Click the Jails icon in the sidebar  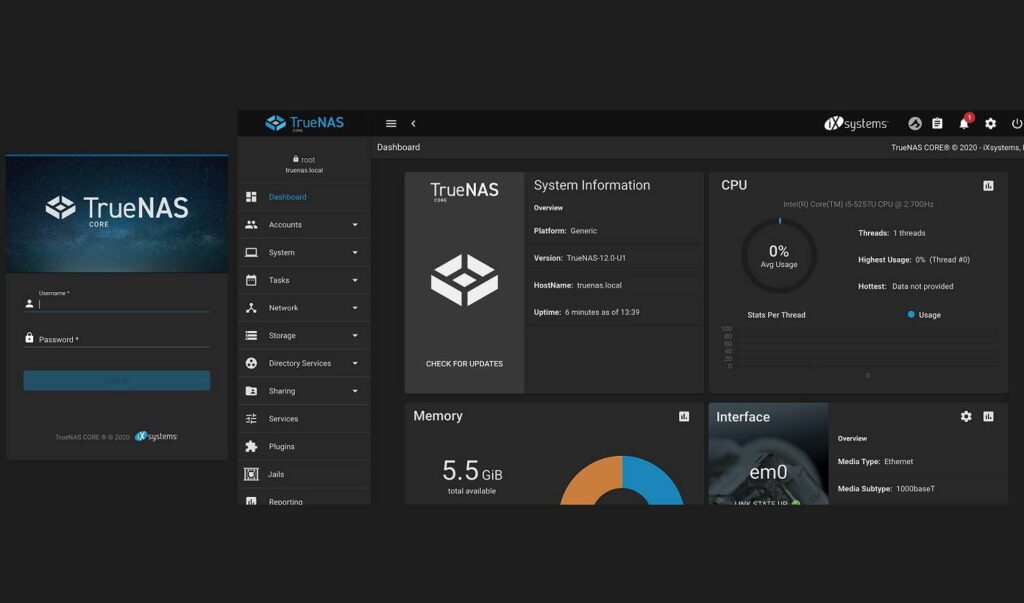253,474
